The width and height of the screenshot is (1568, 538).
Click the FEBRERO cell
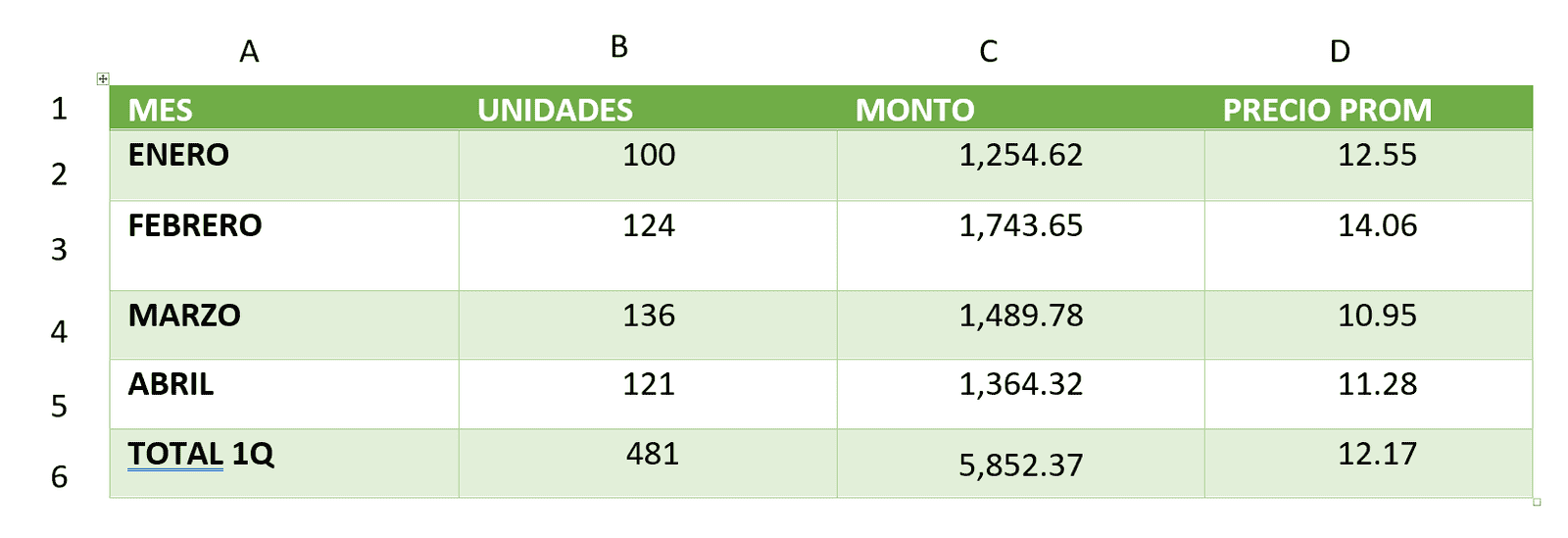tap(284, 246)
